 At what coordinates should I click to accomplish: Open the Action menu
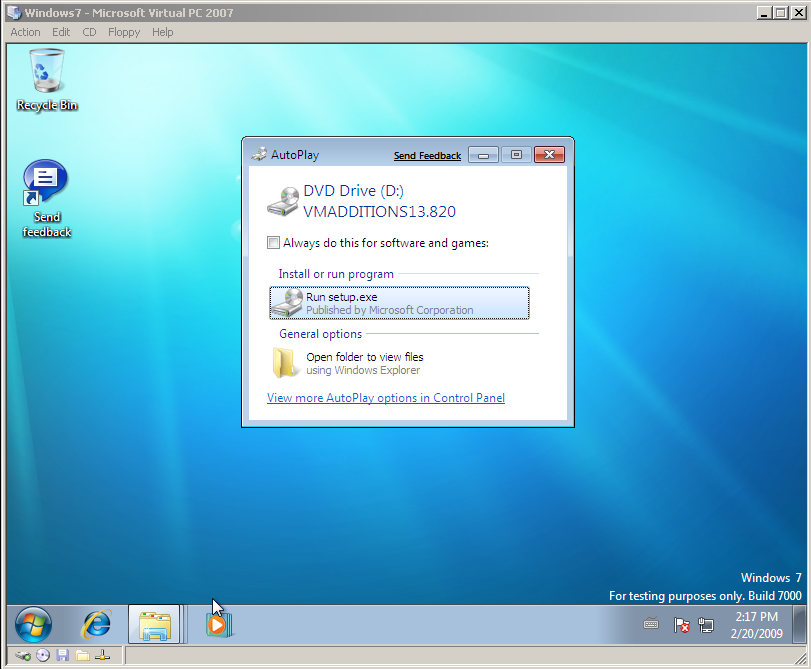(25, 32)
